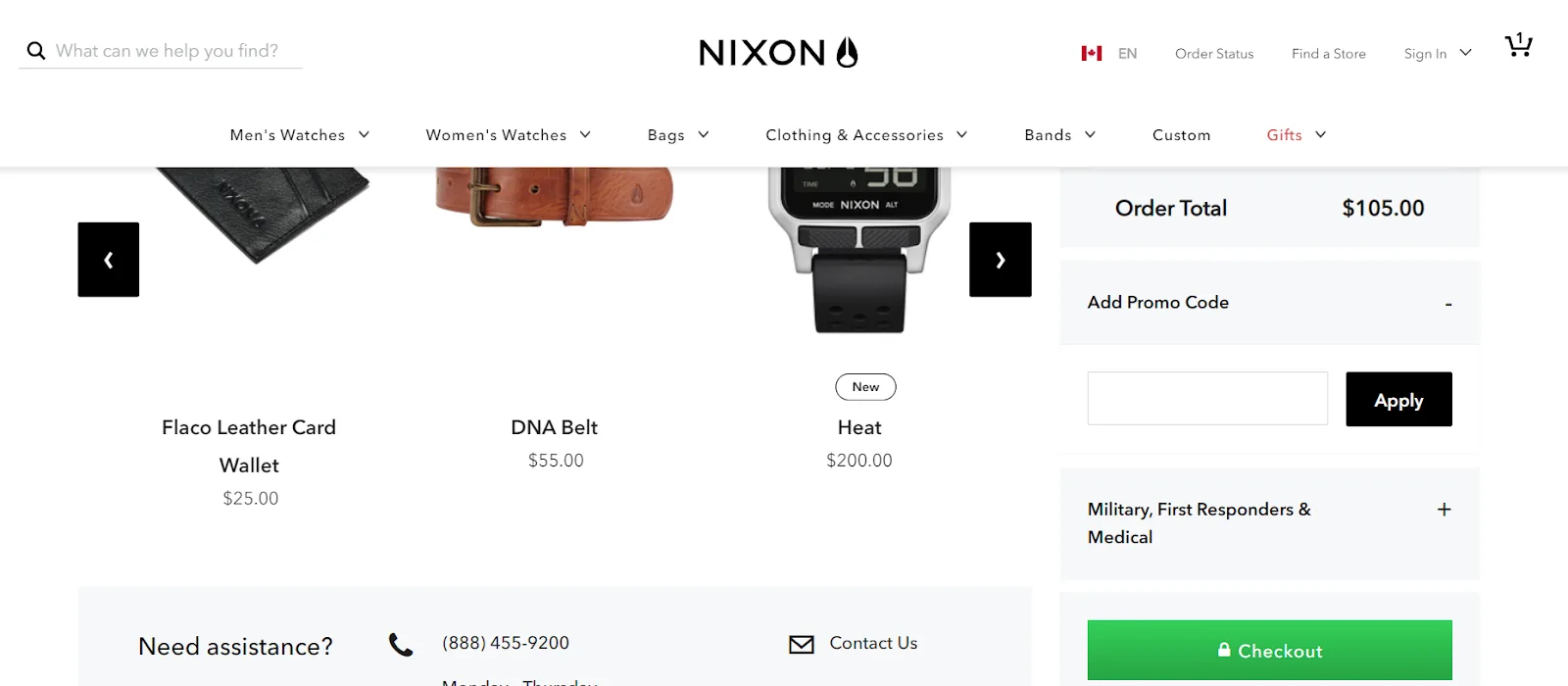Click the green Checkout button
The height and width of the screenshot is (686, 1568).
click(1269, 650)
